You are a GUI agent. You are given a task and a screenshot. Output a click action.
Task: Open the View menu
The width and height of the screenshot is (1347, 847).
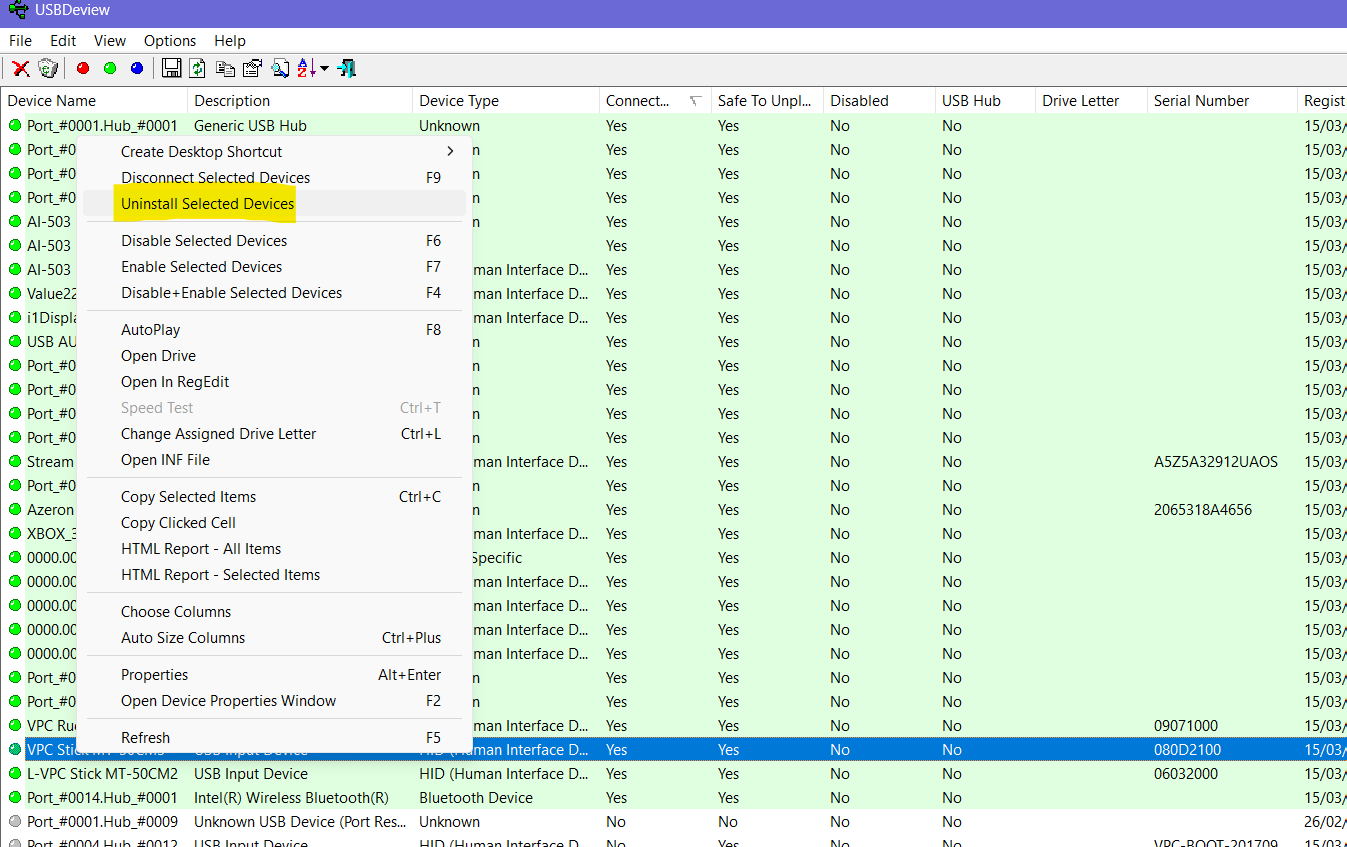[x=110, y=41]
